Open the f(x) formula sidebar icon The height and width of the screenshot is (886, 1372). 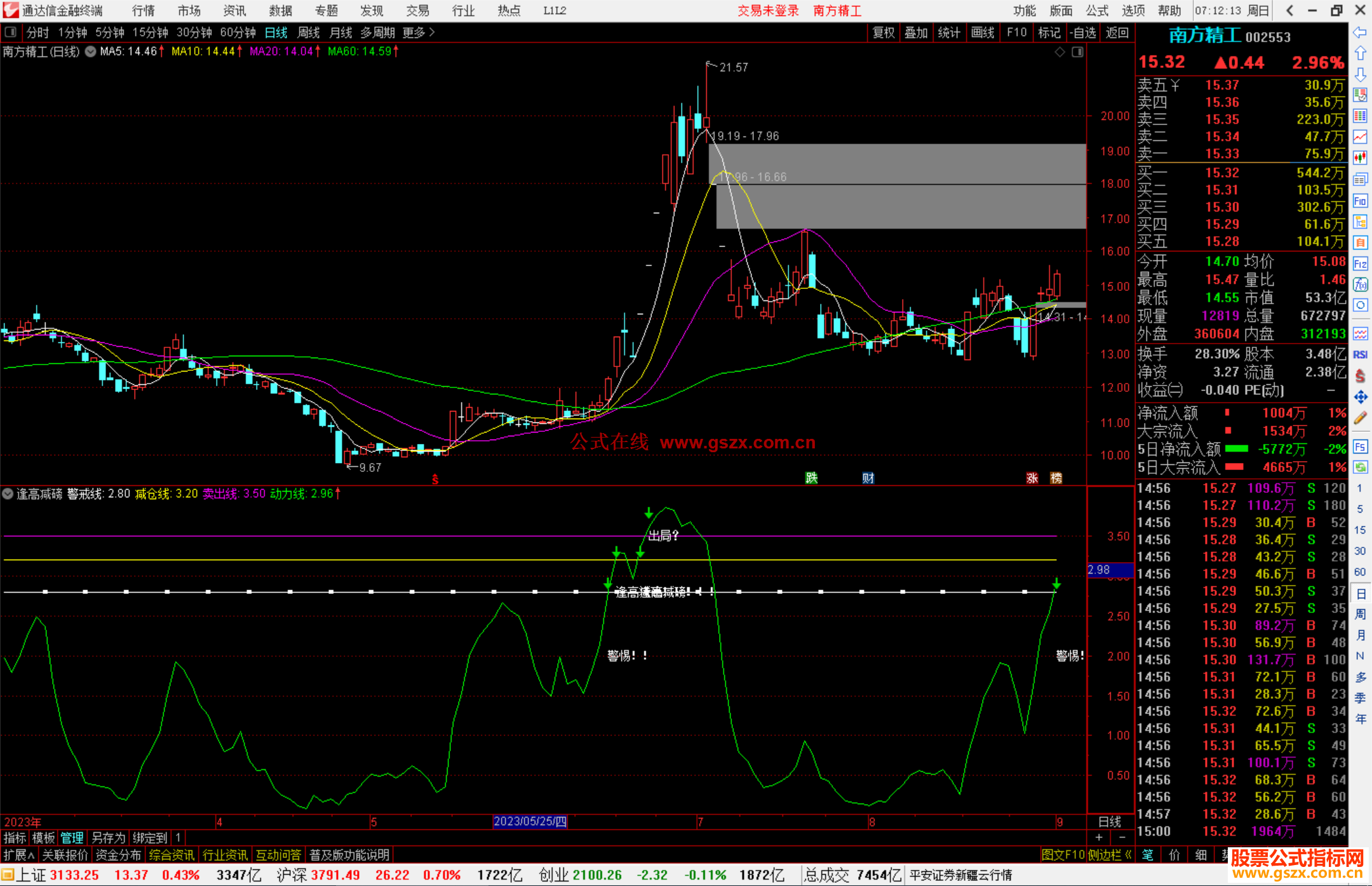click(1360, 285)
